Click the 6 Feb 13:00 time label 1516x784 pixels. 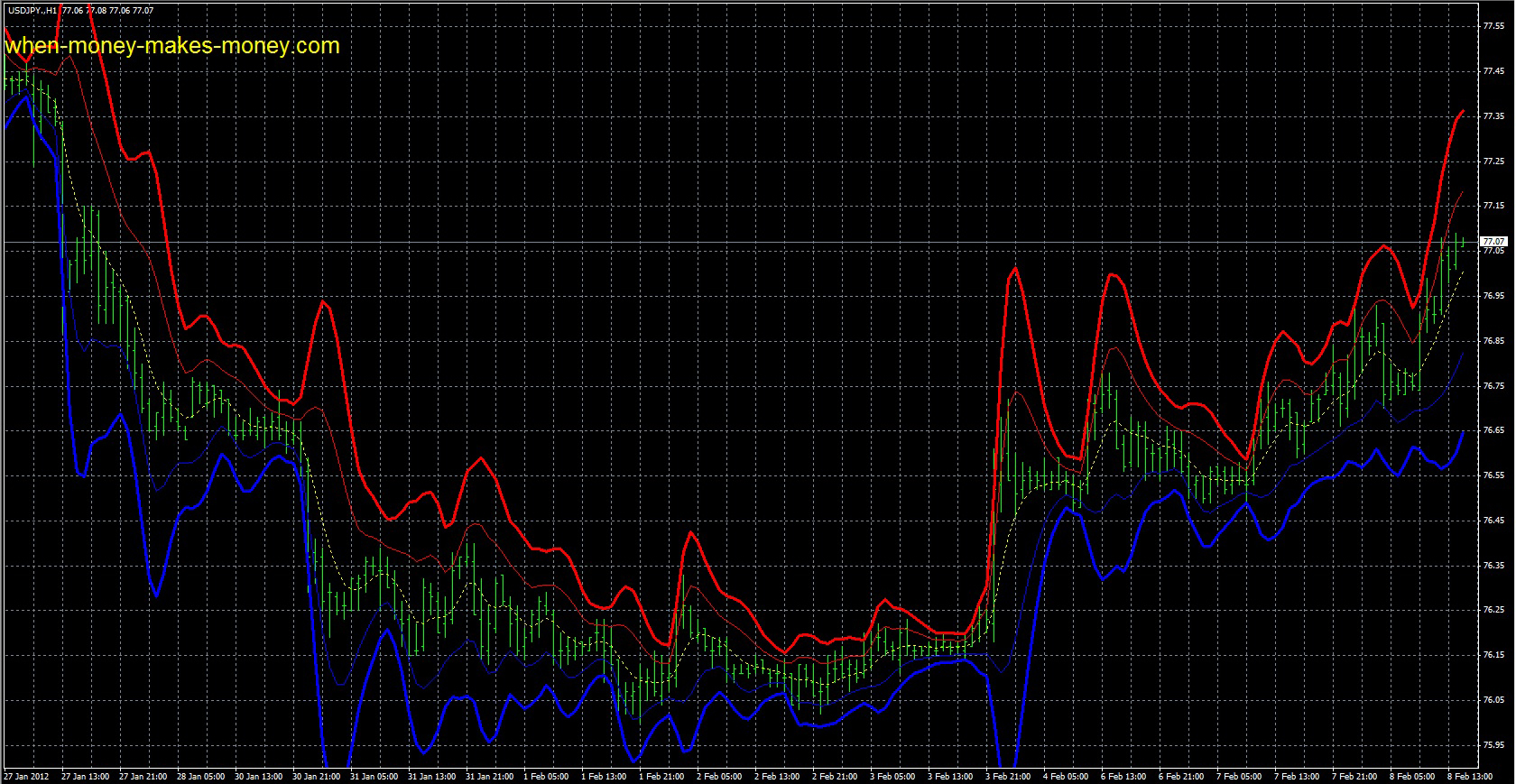(1123, 776)
